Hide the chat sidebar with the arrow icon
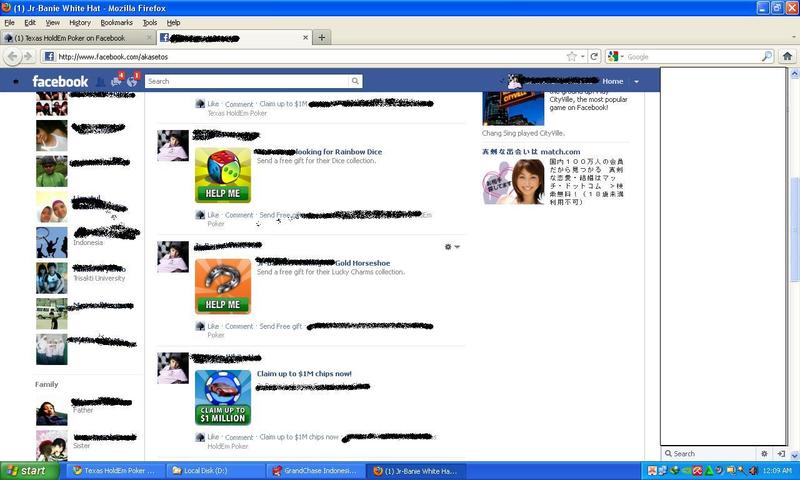 tap(781, 453)
